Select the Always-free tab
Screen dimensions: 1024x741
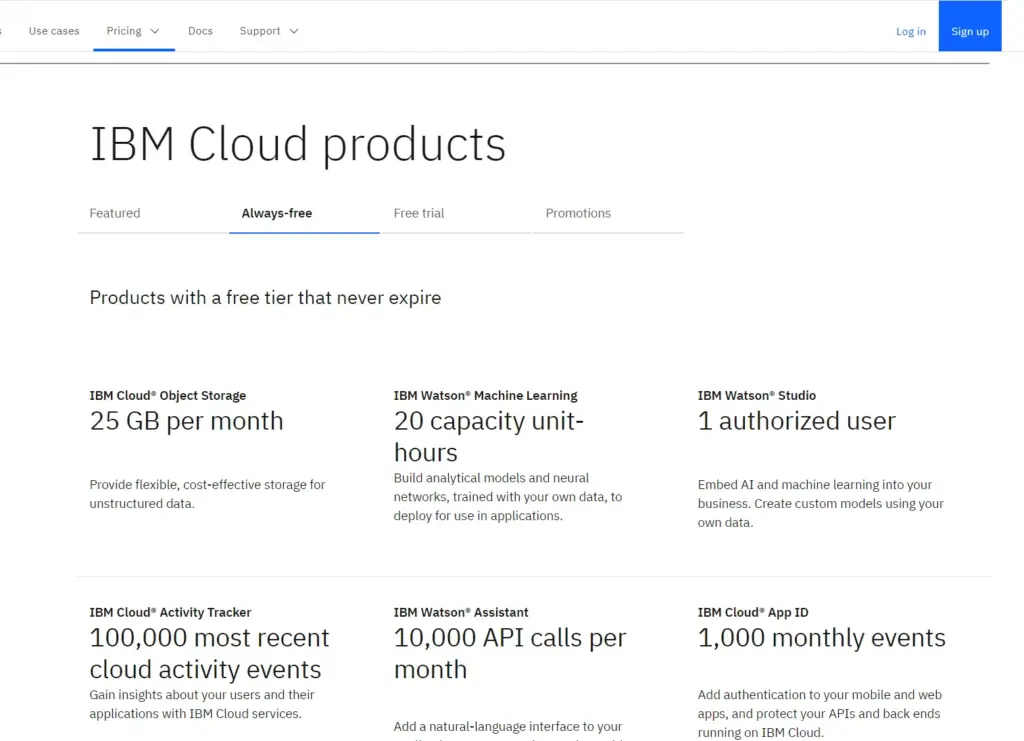pyautogui.click(x=304, y=213)
